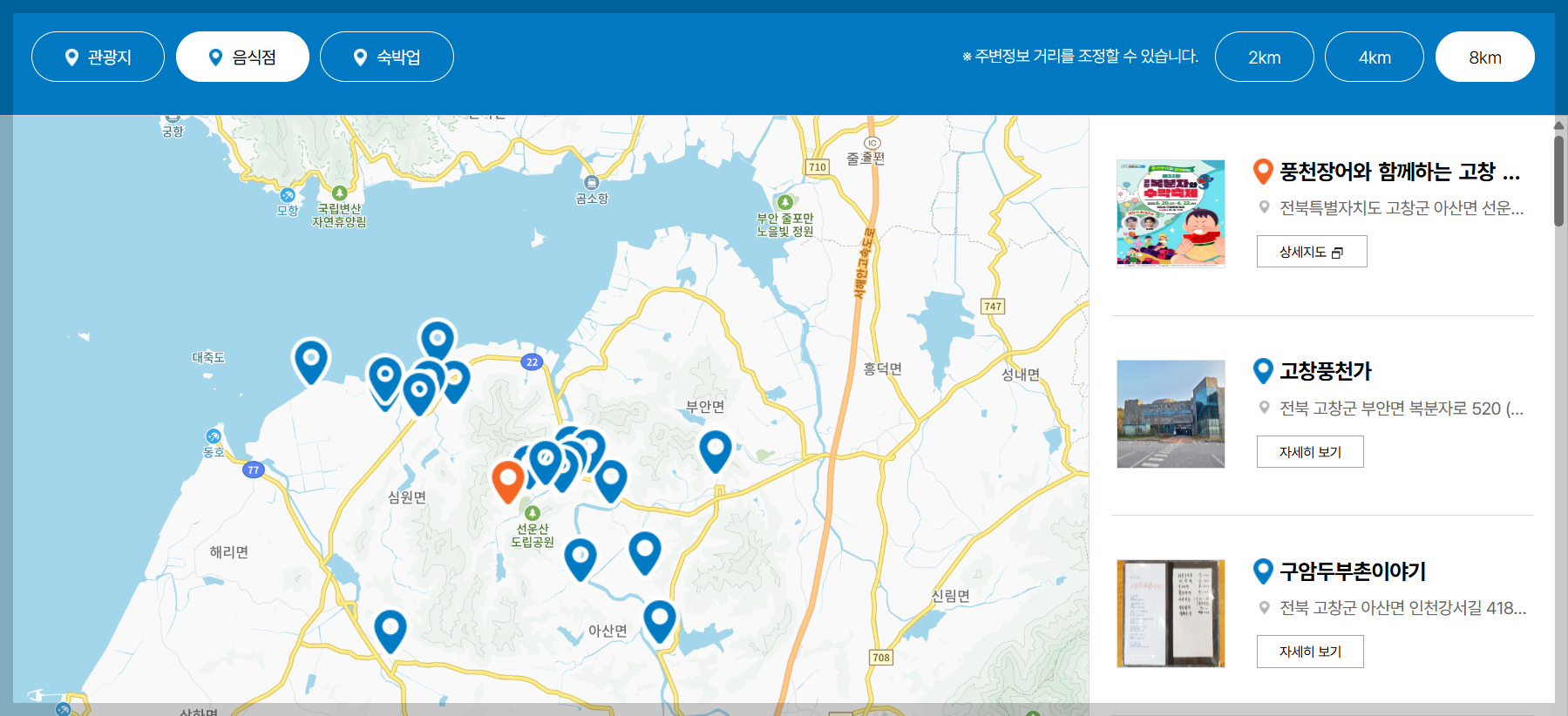Click the 구암두부촌이야기 listing title
This screenshot has width=1568, height=716.
1353,571
